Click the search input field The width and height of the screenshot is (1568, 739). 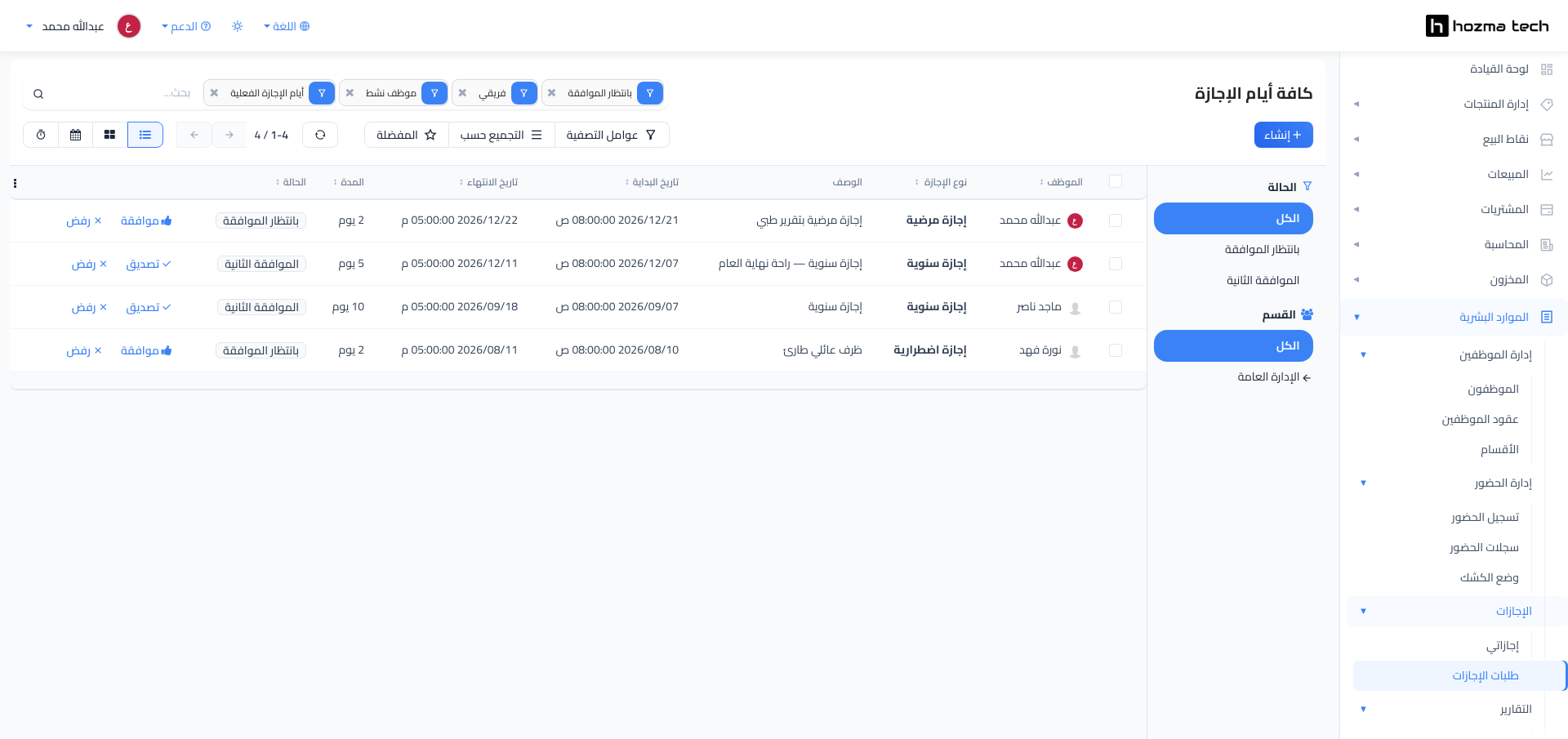pyautogui.click(x=122, y=93)
